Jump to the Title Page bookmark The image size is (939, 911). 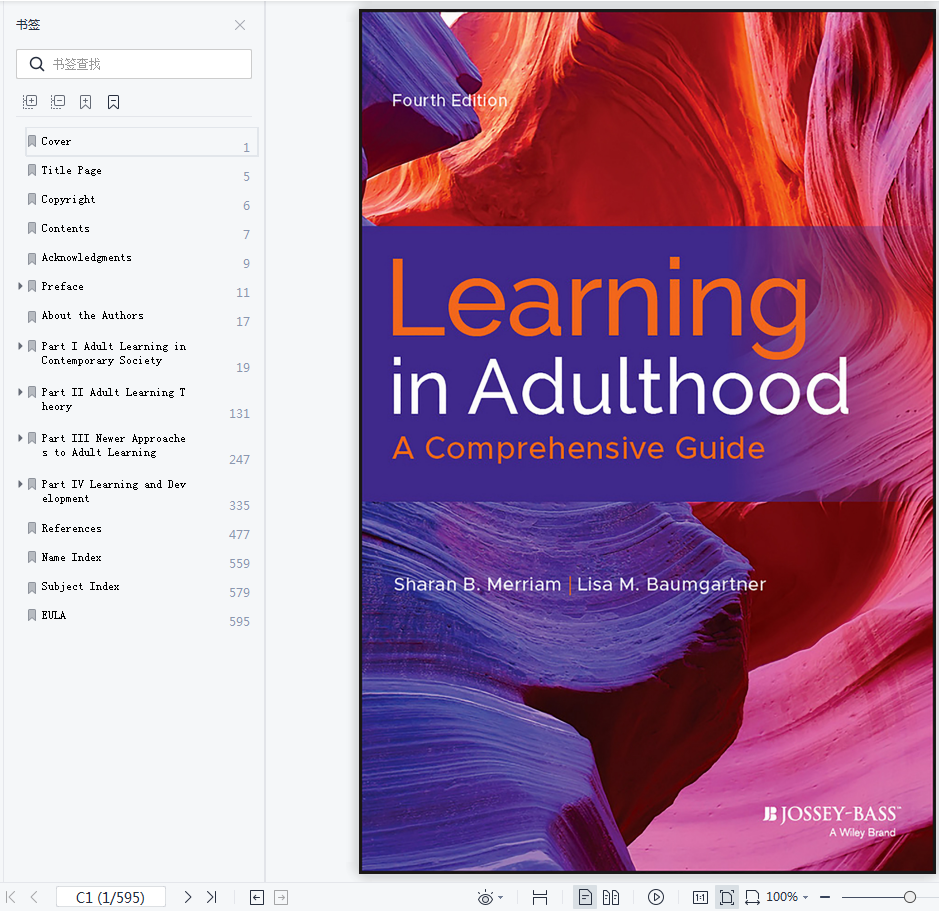click(71, 171)
